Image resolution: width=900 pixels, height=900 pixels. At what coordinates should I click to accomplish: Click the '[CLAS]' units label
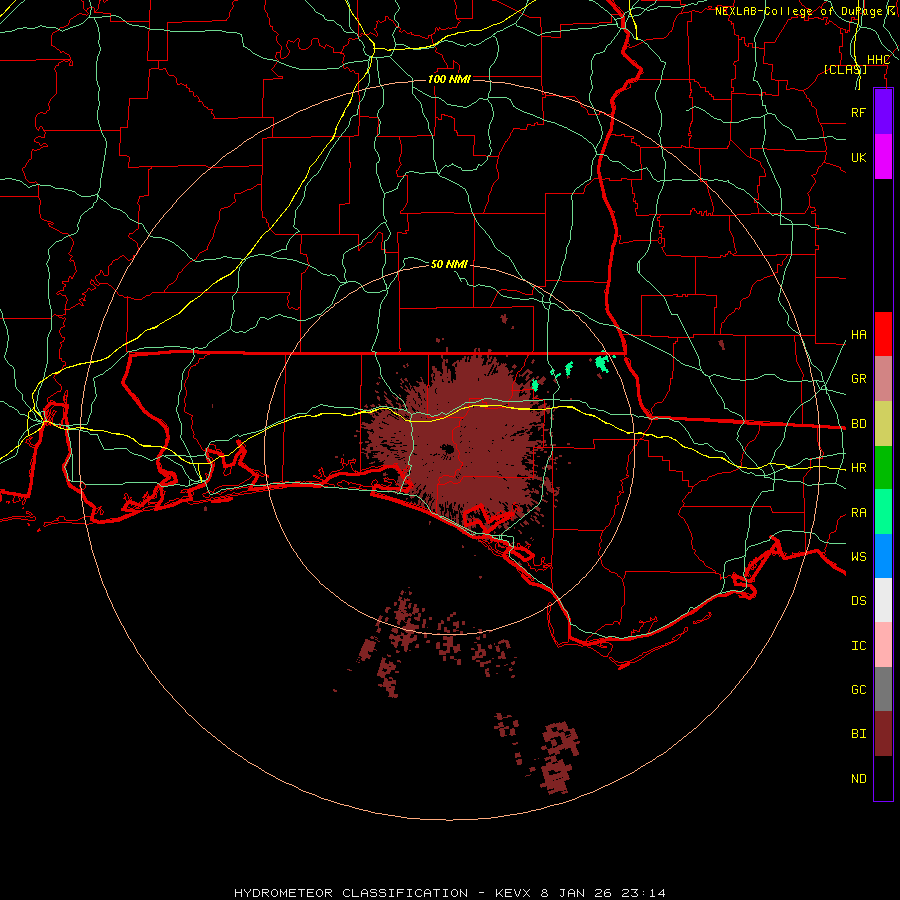point(845,69)
